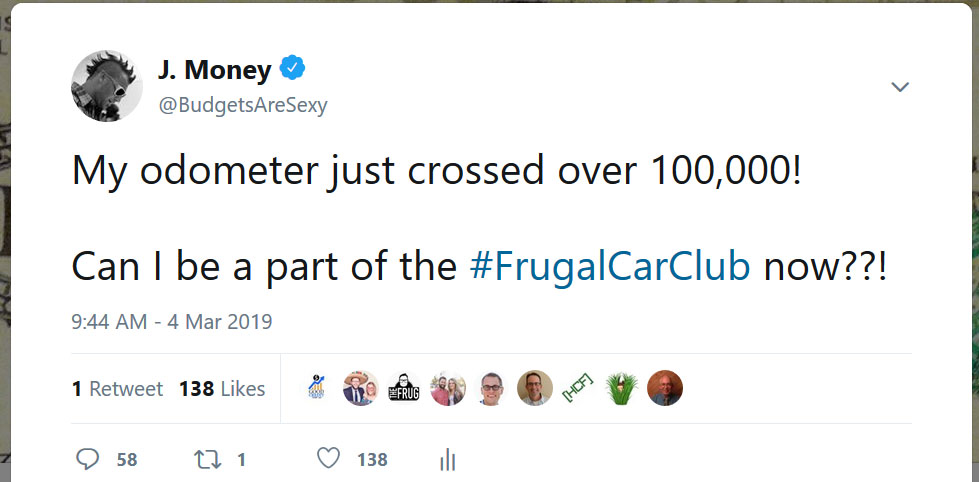Click The FRUG liker avatar
979x482 pixels.
tap(404, 388)
